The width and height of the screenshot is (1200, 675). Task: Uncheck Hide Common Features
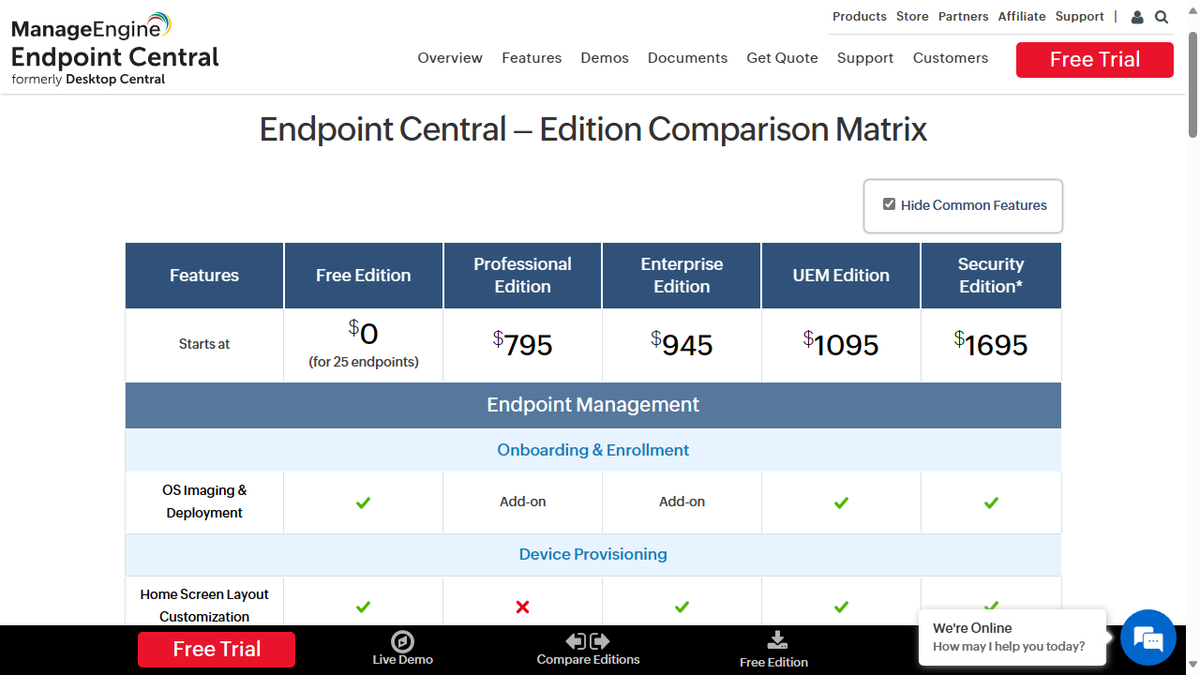[x=888, y=203]
